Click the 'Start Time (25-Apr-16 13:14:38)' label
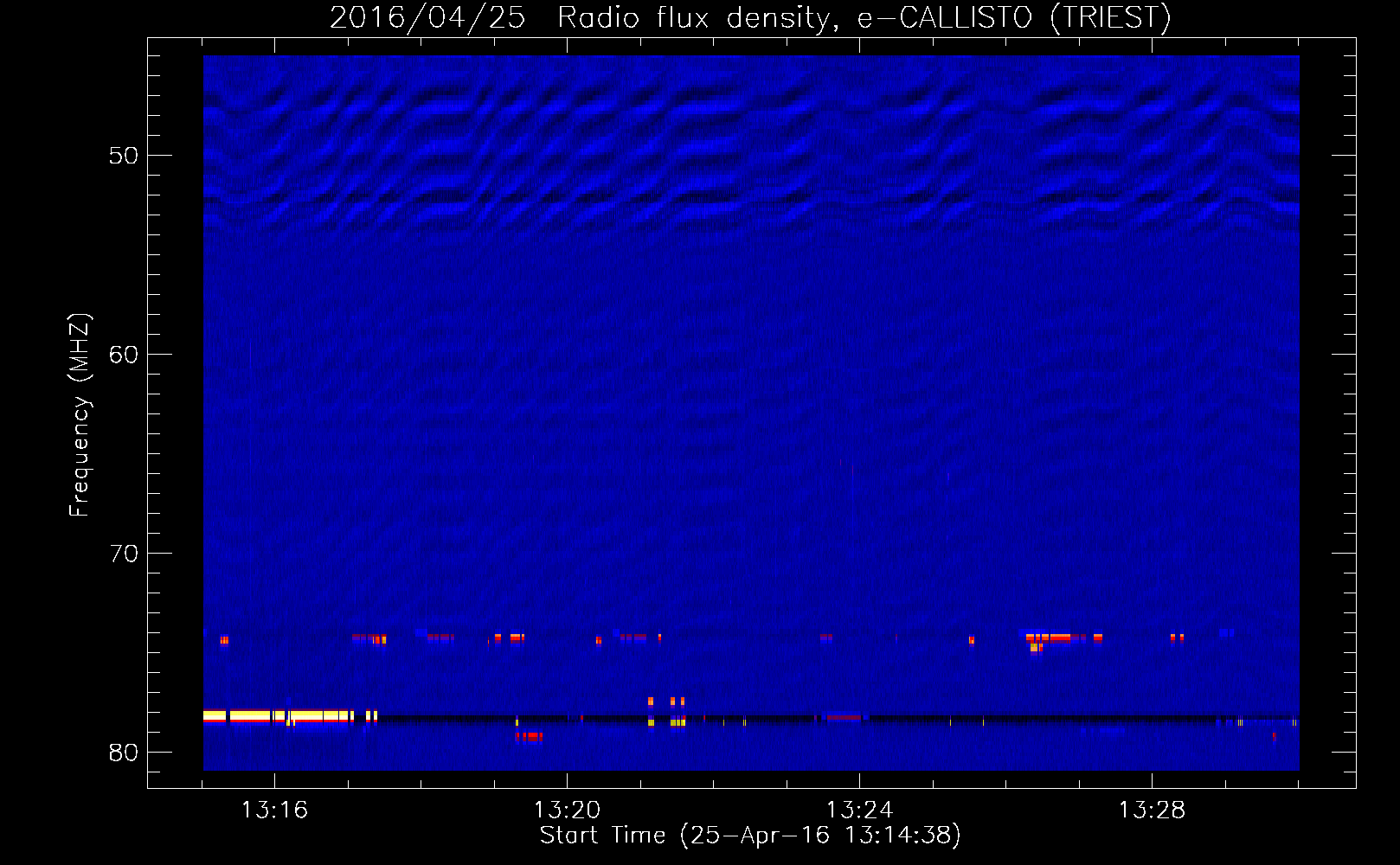1400x865 pixels. [x=750, y=836]
